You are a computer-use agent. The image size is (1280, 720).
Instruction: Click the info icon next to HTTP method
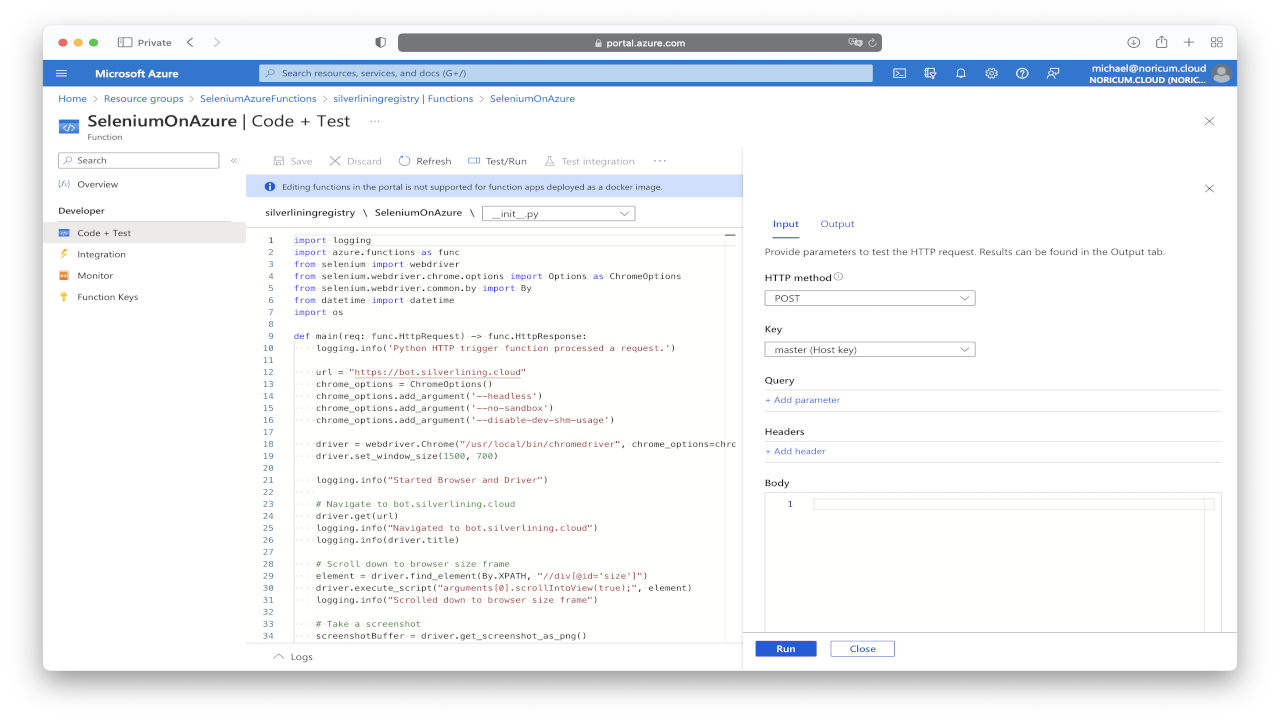coord(839,277)
